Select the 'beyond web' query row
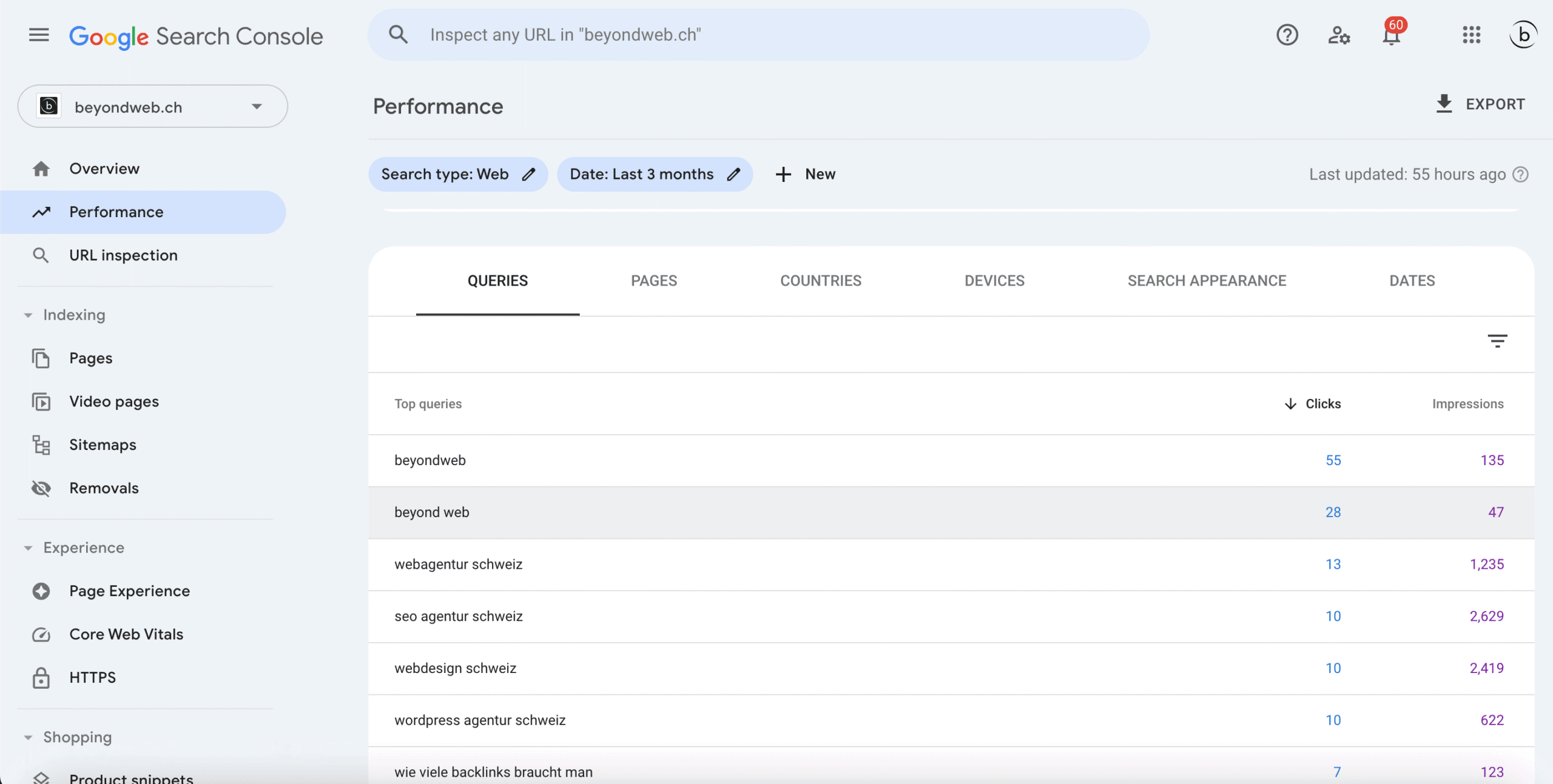 (x=951, y=512)
